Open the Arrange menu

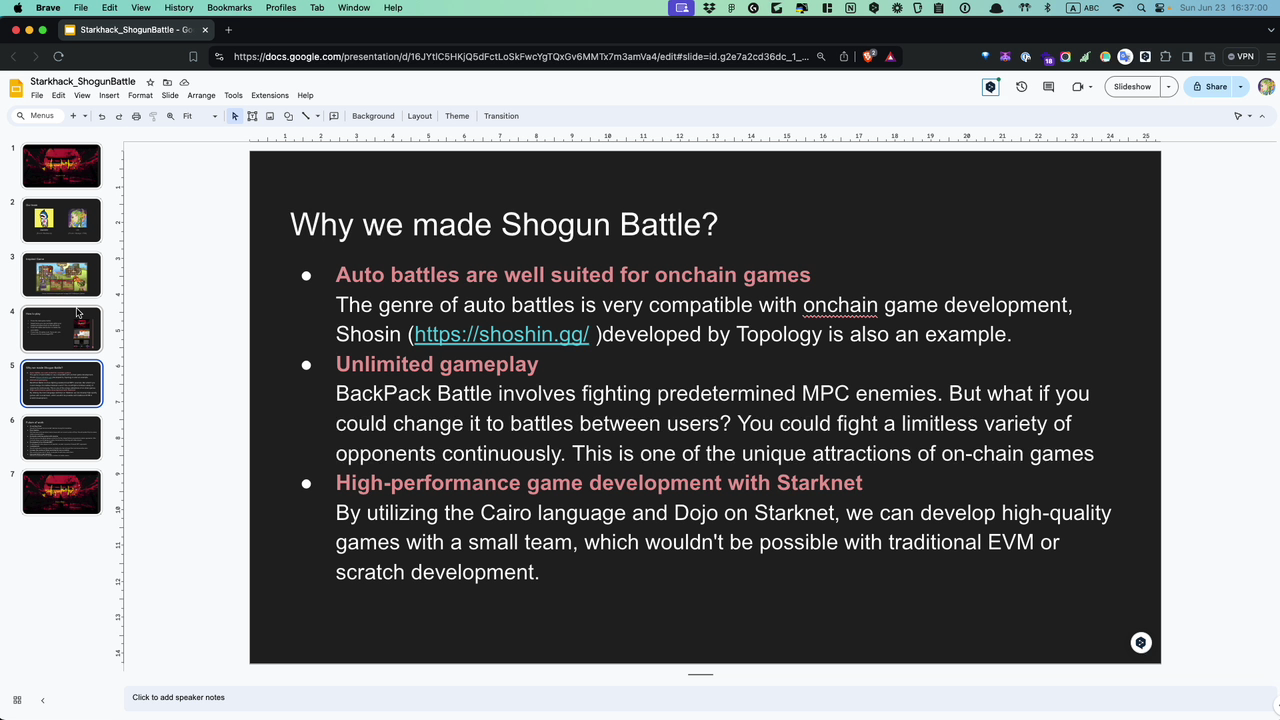[201, 95]
